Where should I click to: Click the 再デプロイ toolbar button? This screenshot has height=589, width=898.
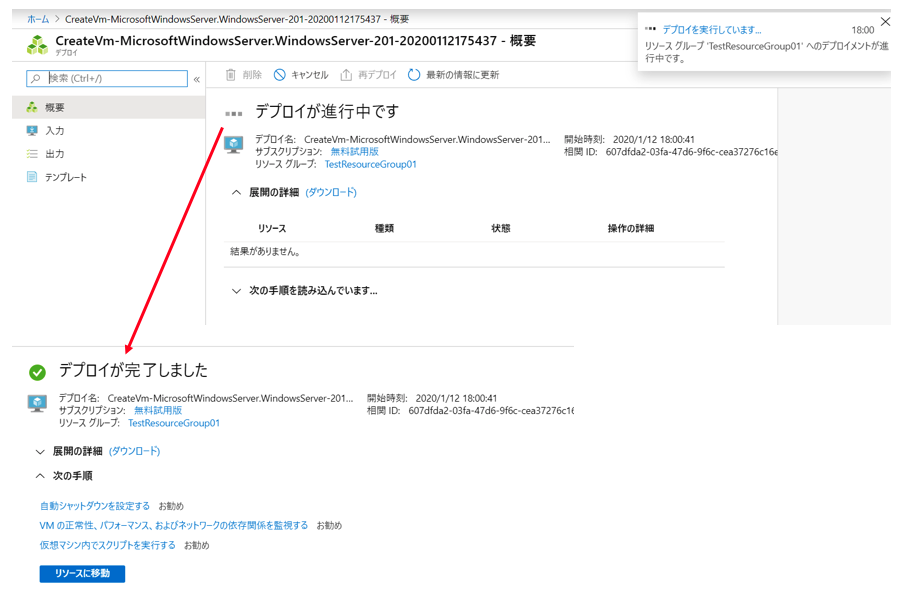368,74
